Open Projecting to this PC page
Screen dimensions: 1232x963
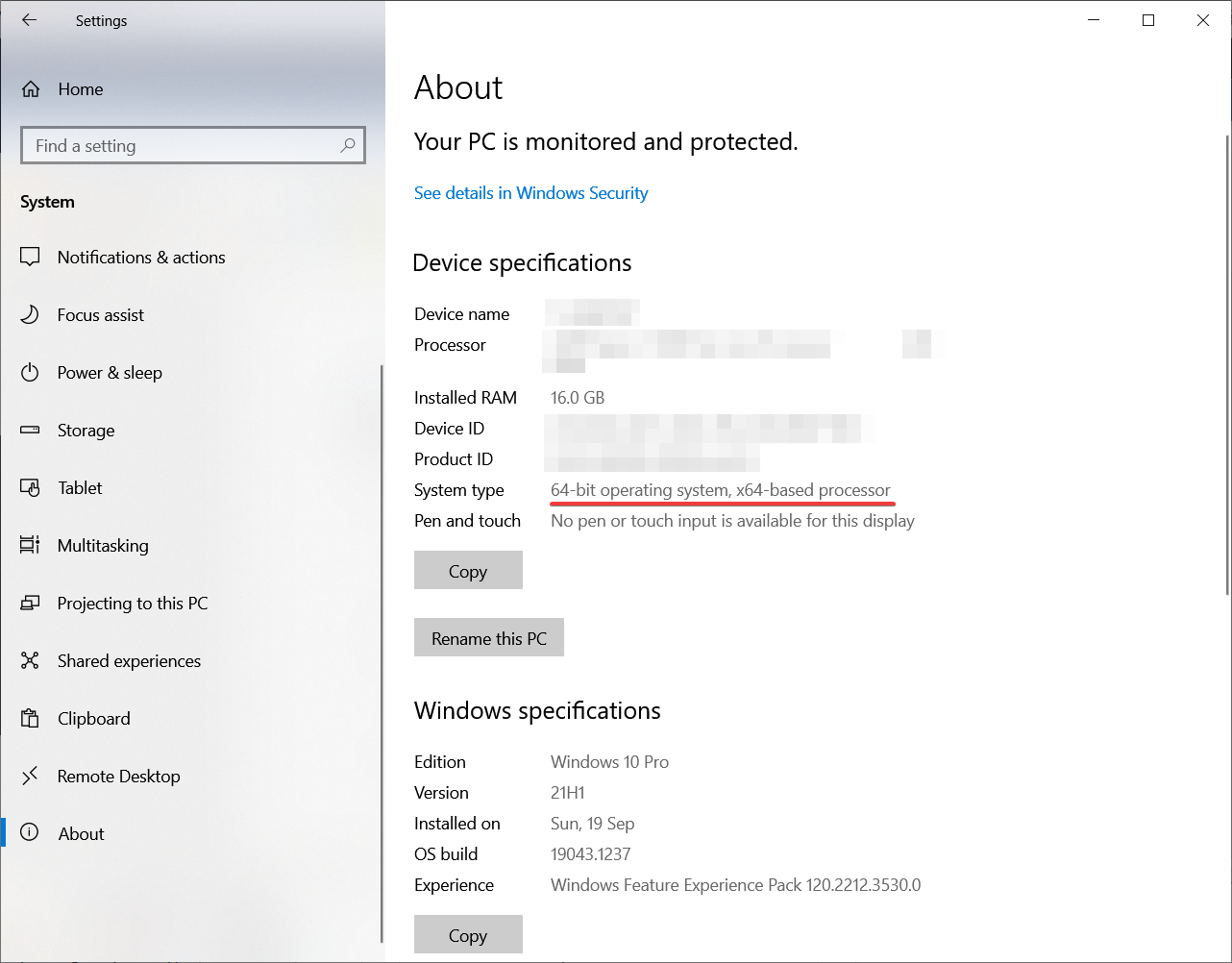click(x=133, y=604)
